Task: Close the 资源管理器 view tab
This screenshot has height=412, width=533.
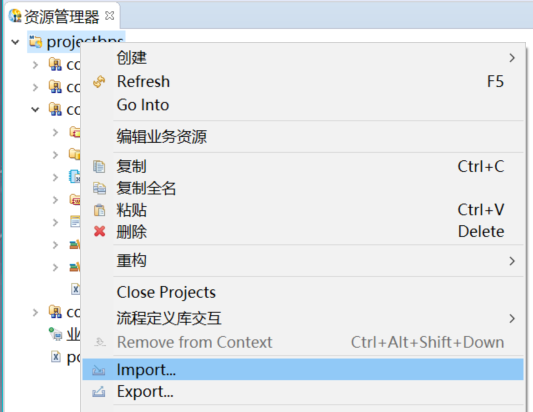Action: coord(109,16)
